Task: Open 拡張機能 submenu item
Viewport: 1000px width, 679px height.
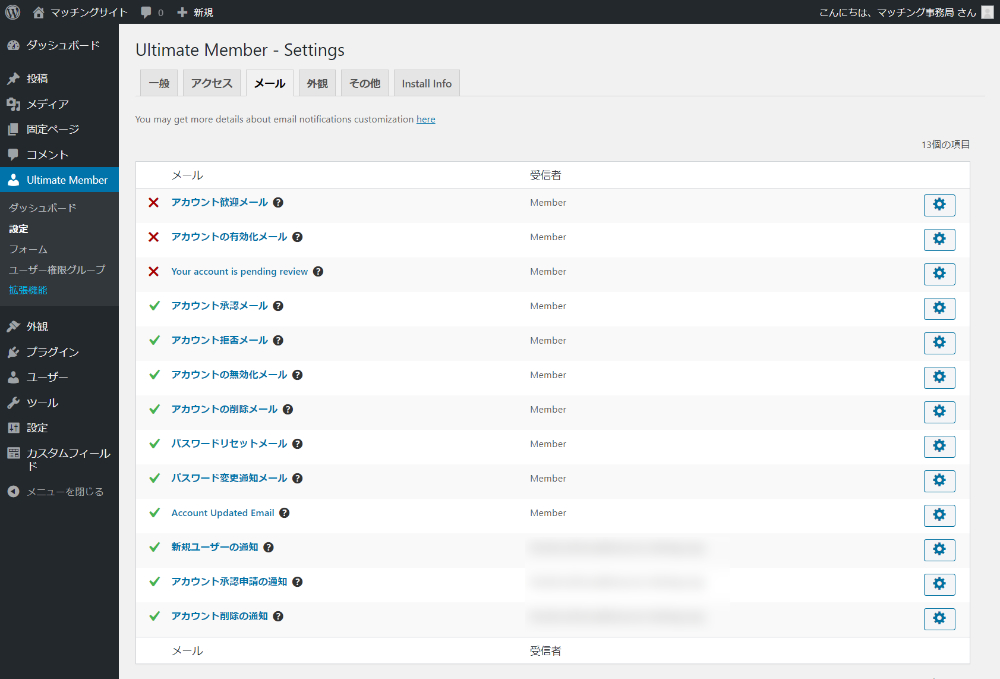Action: [28, 290]
